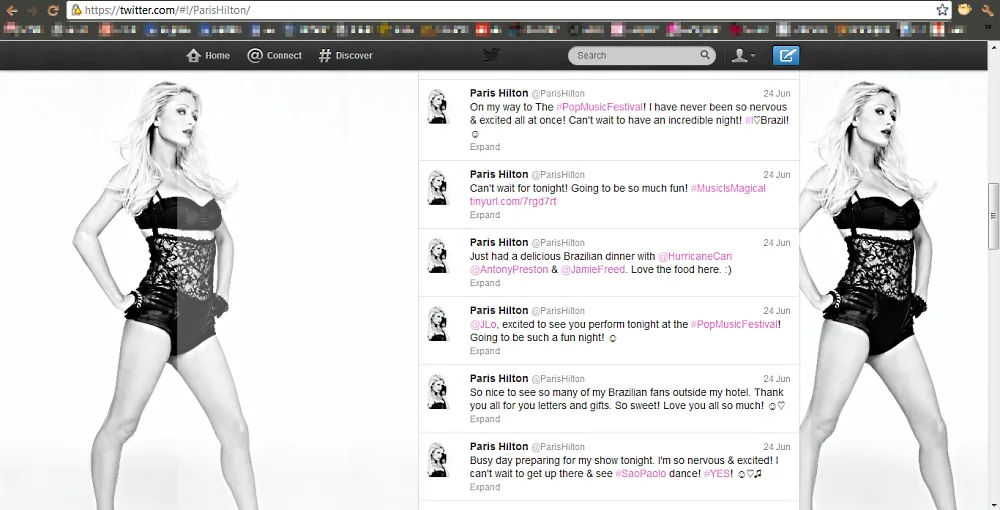Click the browser forward arrow
Image resolution: width=1000 pixels, height=510 pixels.
coord(32,10)
